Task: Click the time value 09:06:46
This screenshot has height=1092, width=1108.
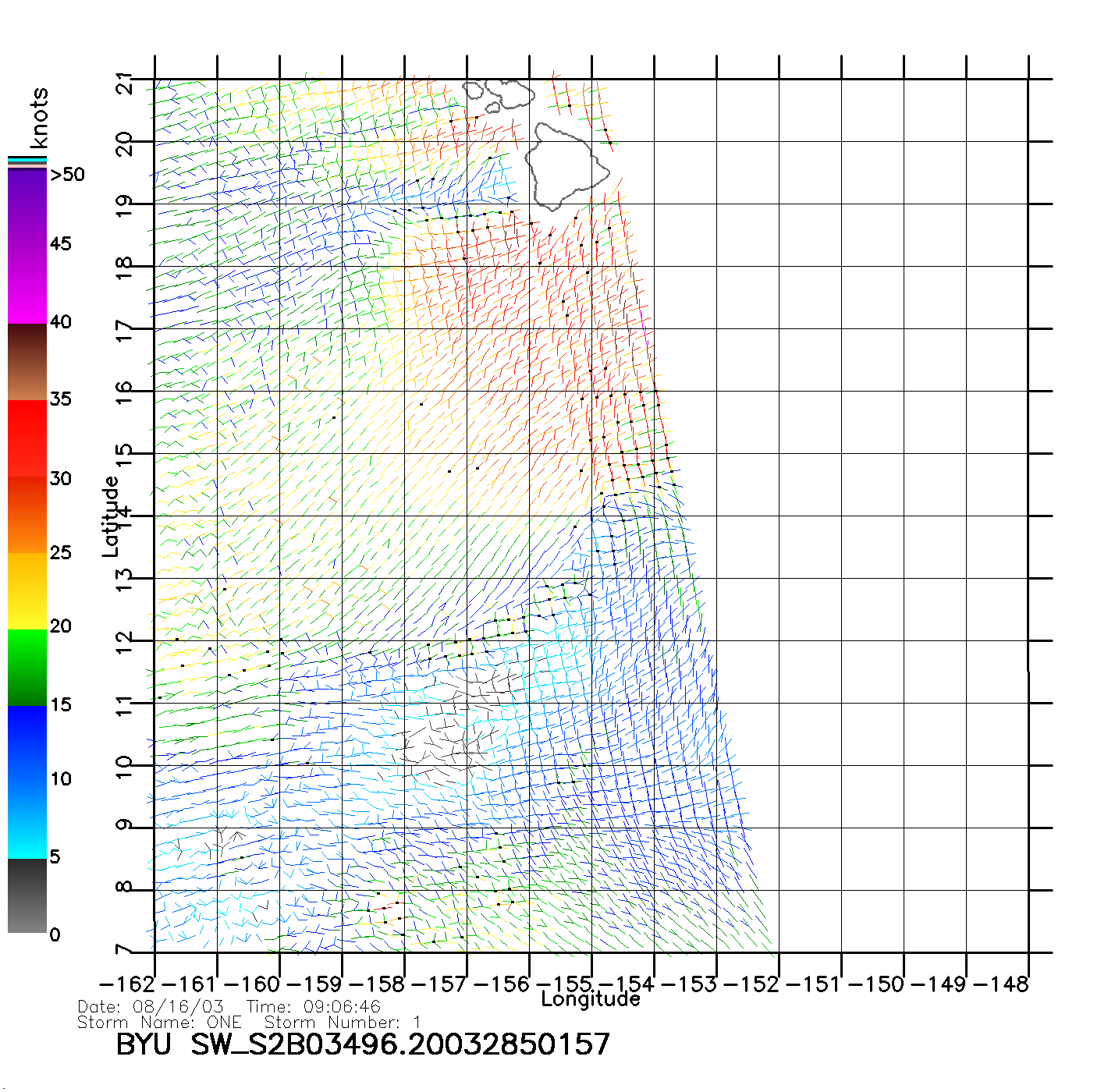Action: coord(342,1007)
